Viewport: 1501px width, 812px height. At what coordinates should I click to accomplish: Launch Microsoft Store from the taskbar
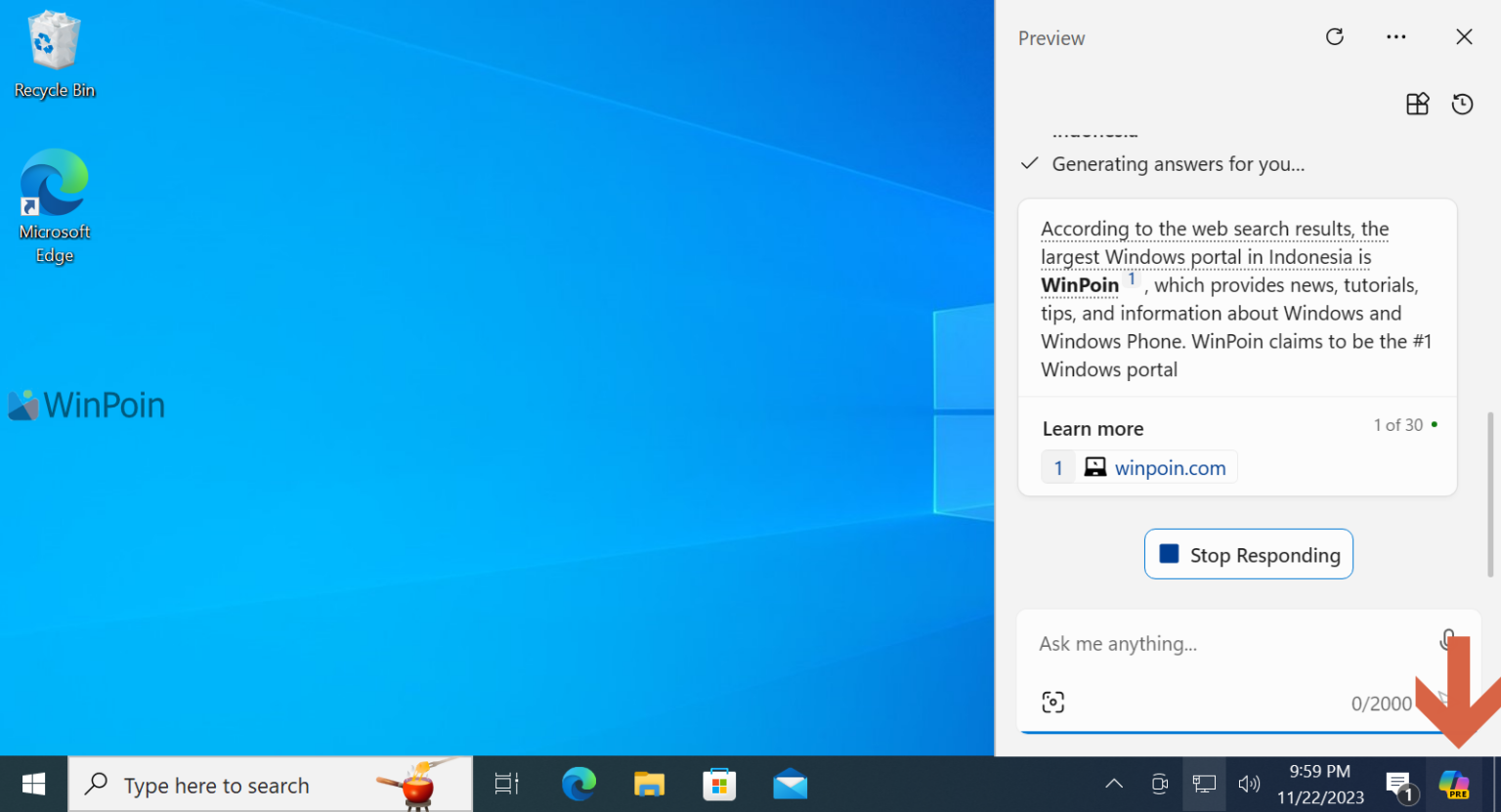[x=719, y=784]
